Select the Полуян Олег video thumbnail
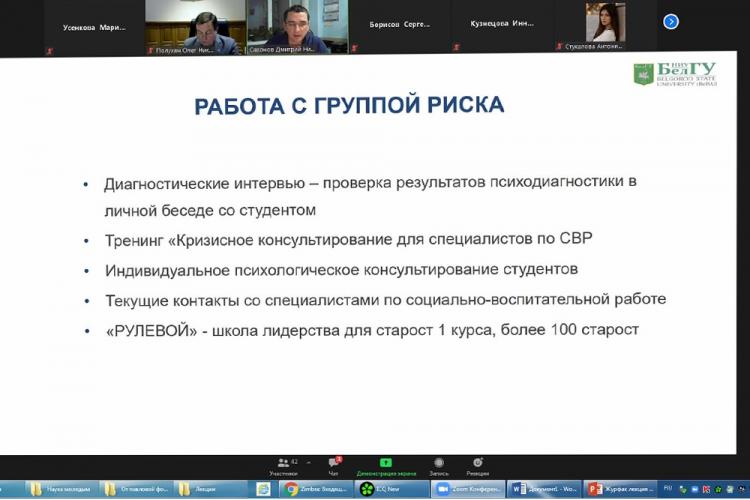 pos(196,27)
